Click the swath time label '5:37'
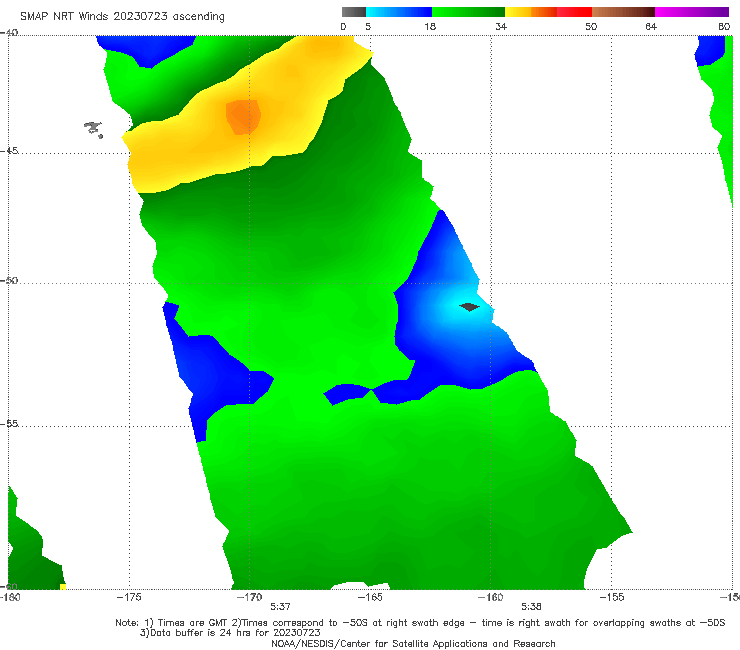Image resolution: width=740 pixels, height=650 pixels. click(280, 607)
